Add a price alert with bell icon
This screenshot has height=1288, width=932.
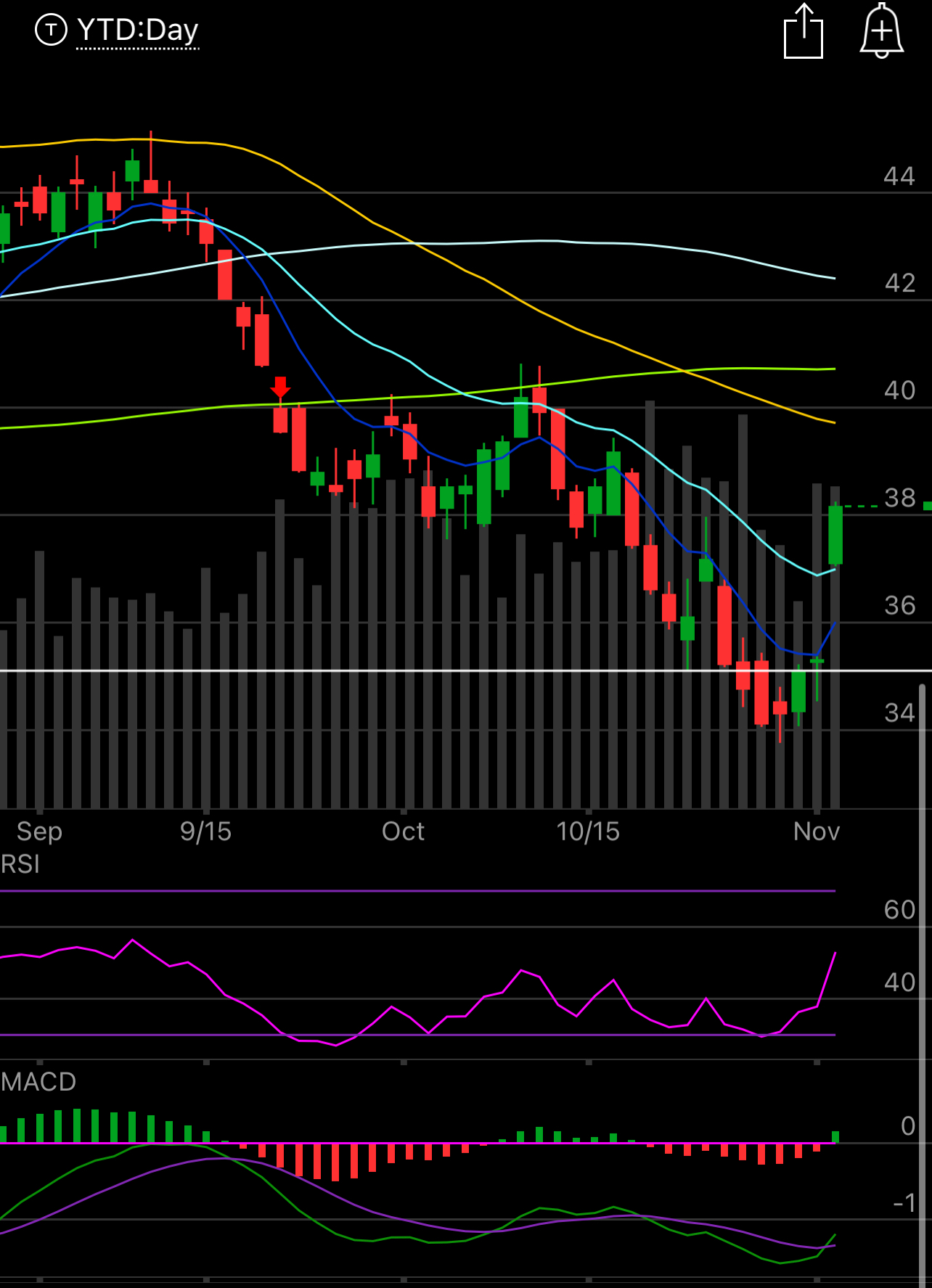(881, 30)
